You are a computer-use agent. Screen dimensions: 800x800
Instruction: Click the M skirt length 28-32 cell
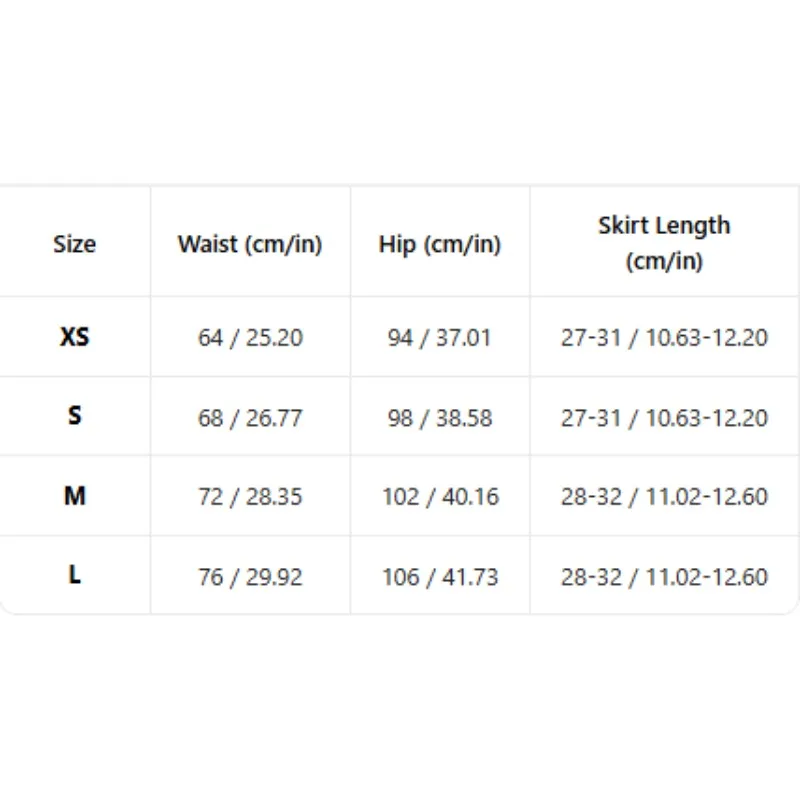(x=664, y=496)
